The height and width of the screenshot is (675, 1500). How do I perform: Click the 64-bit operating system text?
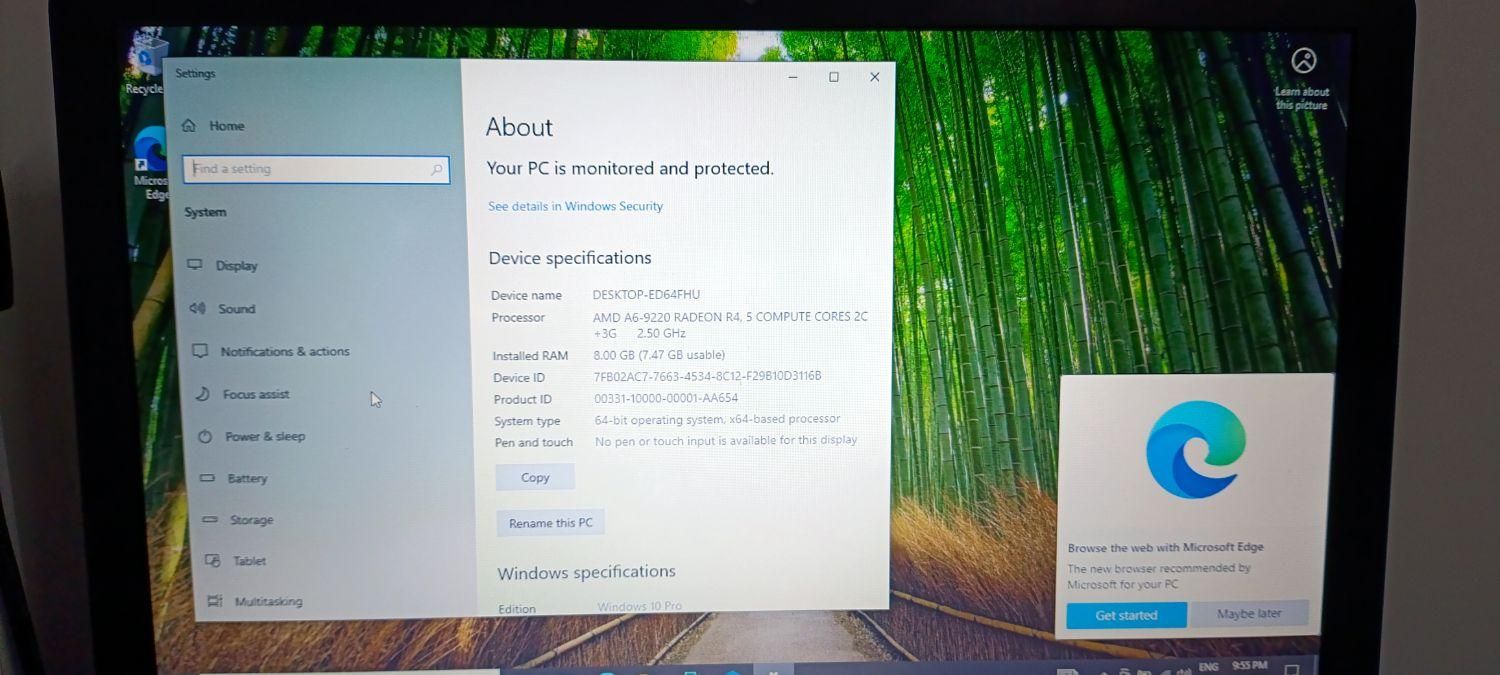click(717, 419)
